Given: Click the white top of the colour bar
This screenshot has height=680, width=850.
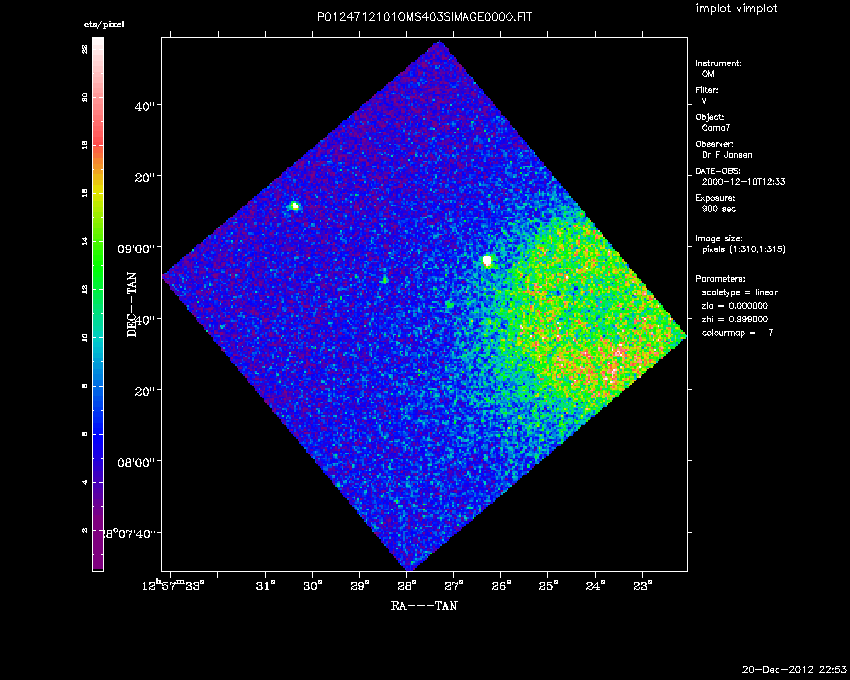Looking at the screenshot, I should pyautogui.click(x=98, y=48).
